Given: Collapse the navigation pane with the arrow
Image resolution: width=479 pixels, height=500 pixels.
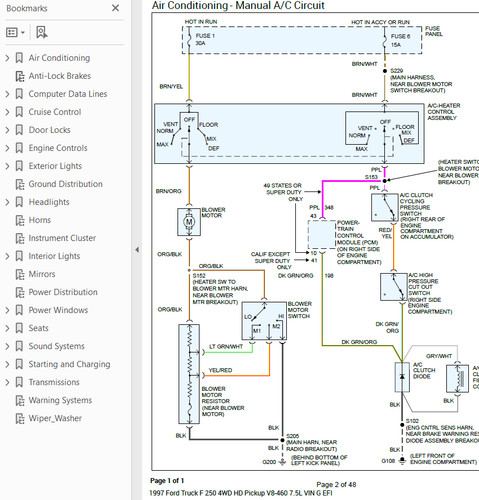Looking at the screenshot, I should click(137, 250).
